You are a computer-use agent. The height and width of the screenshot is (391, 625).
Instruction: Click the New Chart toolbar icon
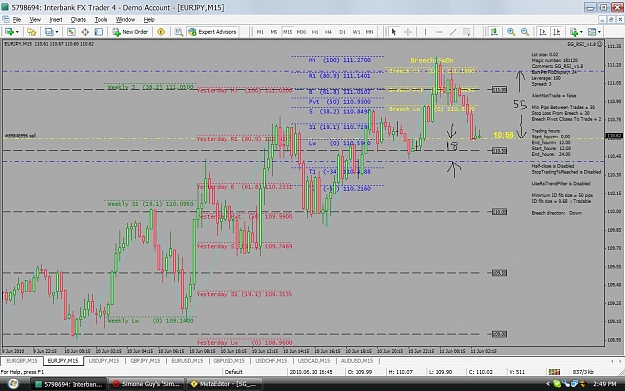click(x=9, y=32)
